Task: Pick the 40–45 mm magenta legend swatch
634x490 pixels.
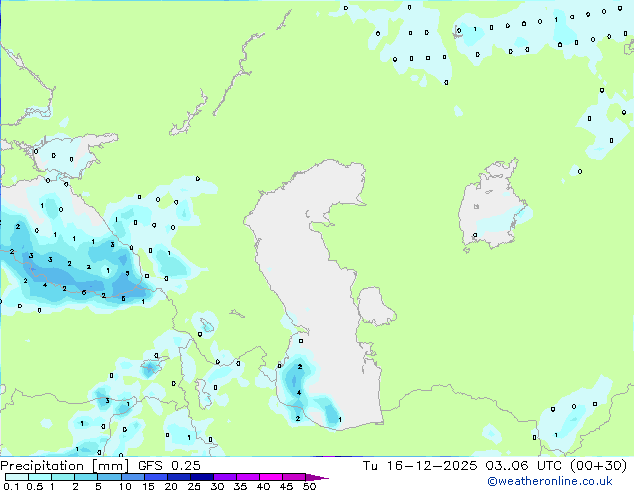Action: point(271,477)
